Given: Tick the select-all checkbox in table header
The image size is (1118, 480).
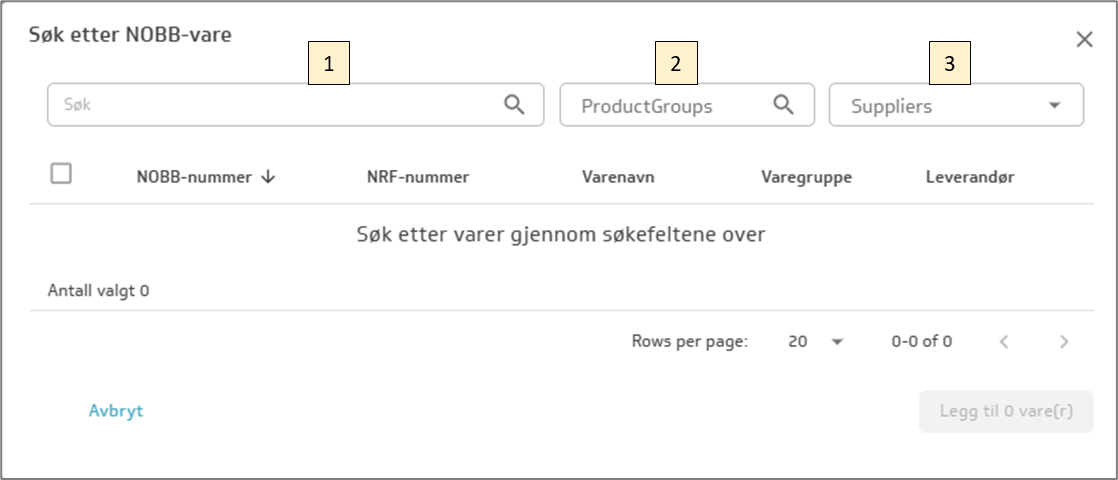Looking at the screenshot, I should coord(61,174).
